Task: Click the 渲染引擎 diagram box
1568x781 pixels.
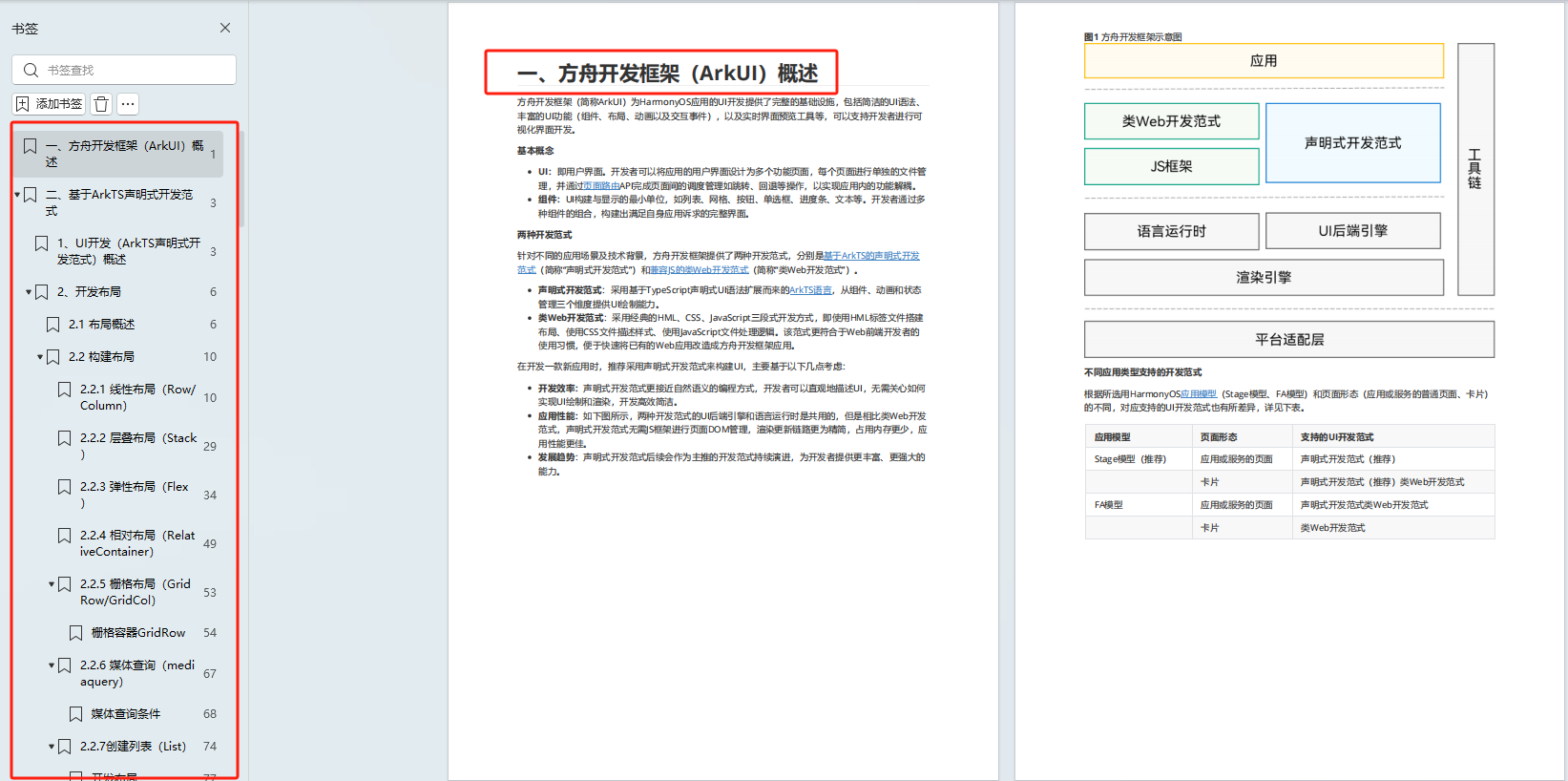Action: coord(1264,277)
